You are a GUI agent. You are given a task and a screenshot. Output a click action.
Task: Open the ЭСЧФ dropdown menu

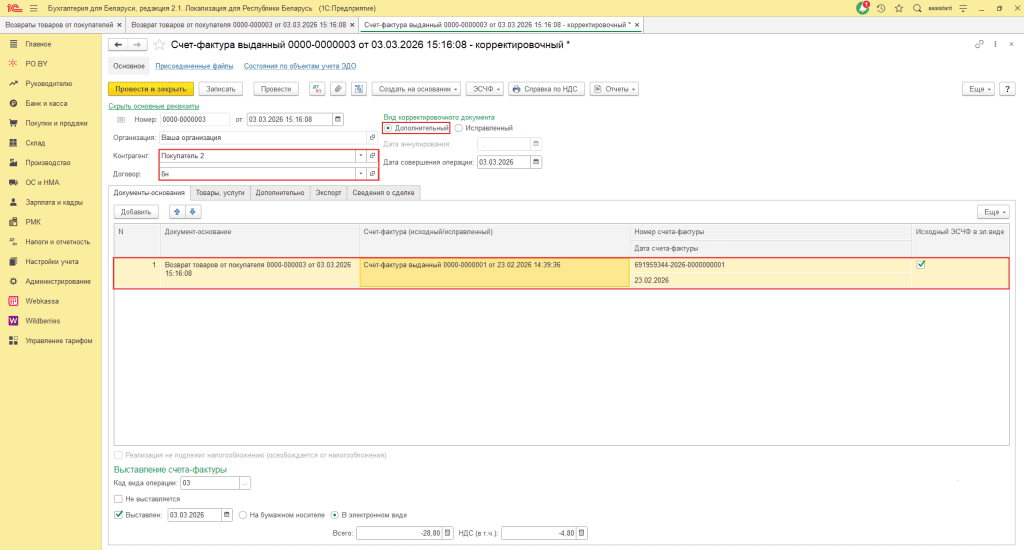[484, 89]
